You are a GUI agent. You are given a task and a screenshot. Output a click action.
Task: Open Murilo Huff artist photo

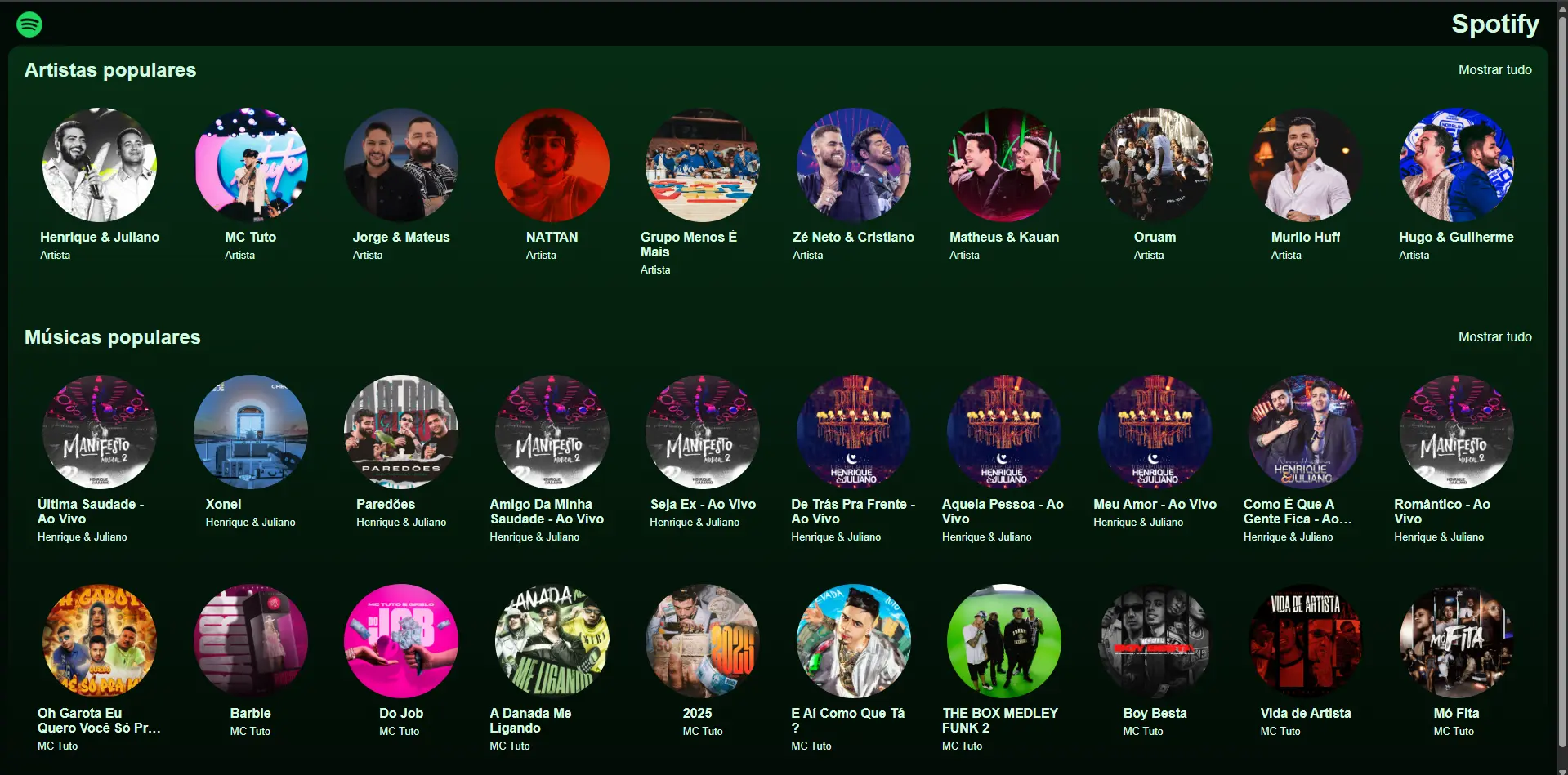point(1306,165)
